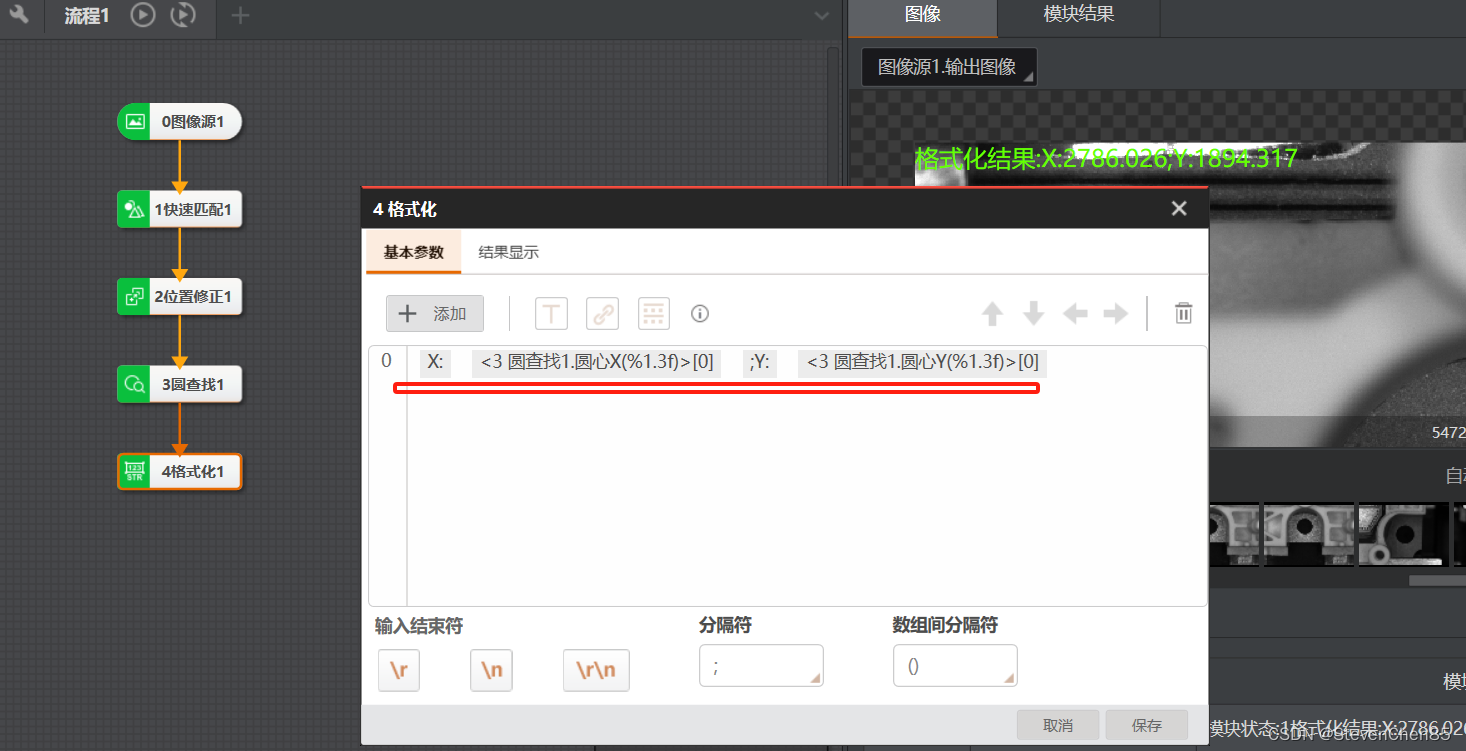Open the wrench settings icon
Image resolution: width=1466 pixels, height=751 pixels.
click(18, 15)
